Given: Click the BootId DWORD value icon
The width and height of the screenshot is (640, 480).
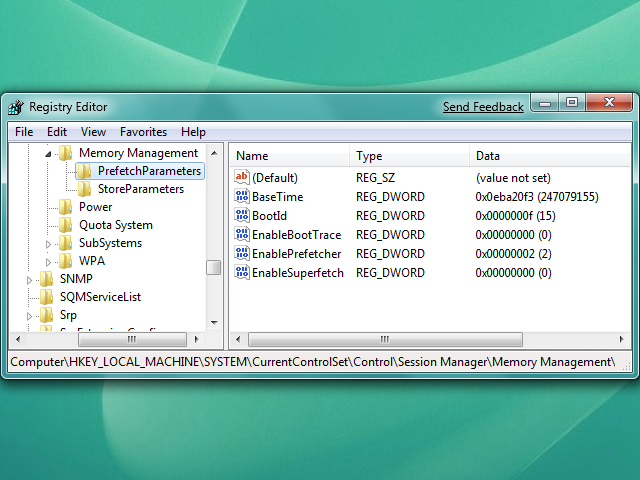Looking at the screenshot, I should pyautogui.click(x=242, y=215).
